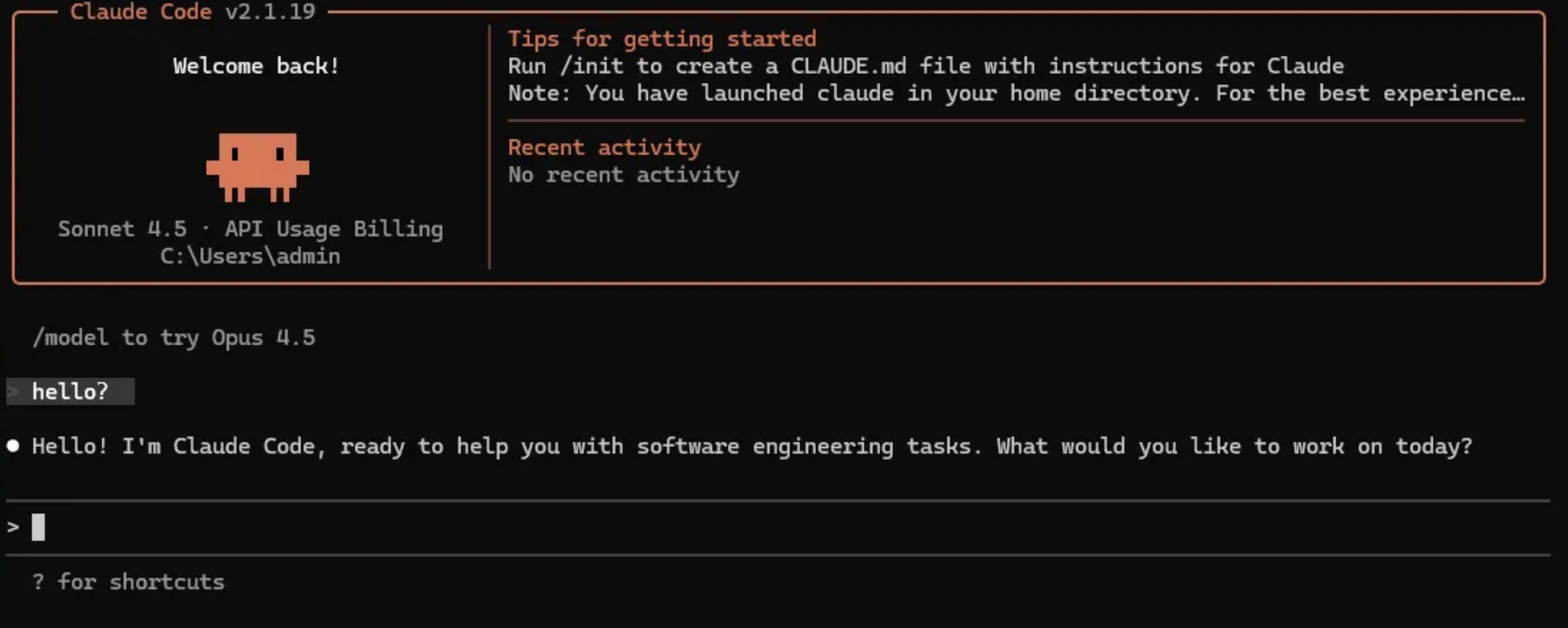
Task: Click the 'Welcome back!' greeting
Action: [x=255, y=66]
